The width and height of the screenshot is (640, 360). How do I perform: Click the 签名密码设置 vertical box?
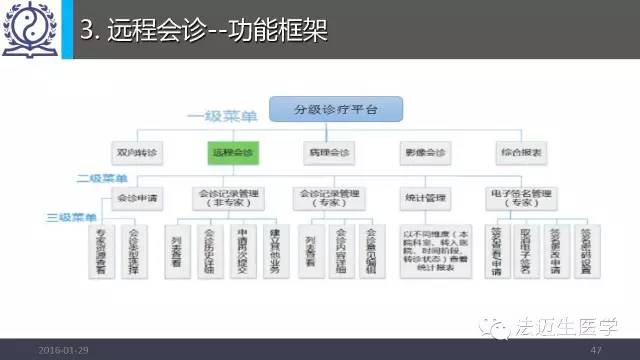click(x=587, y=251)
